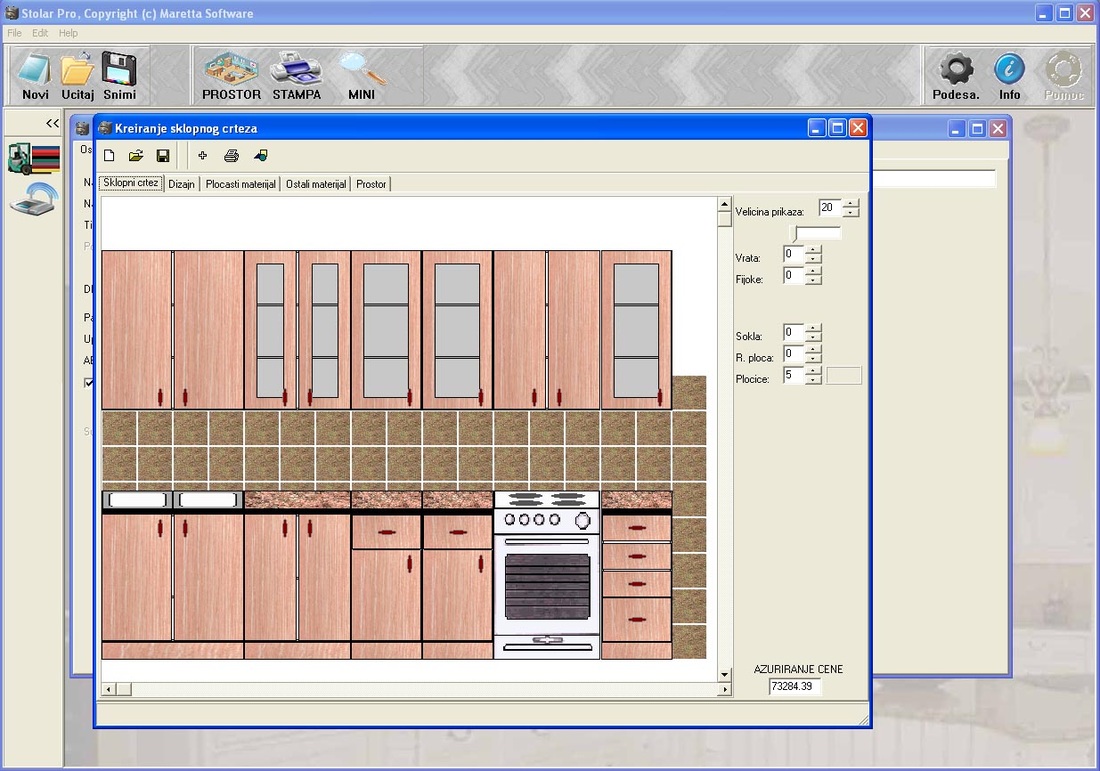Click the STAMPA printer icon

tap(296, 75)
